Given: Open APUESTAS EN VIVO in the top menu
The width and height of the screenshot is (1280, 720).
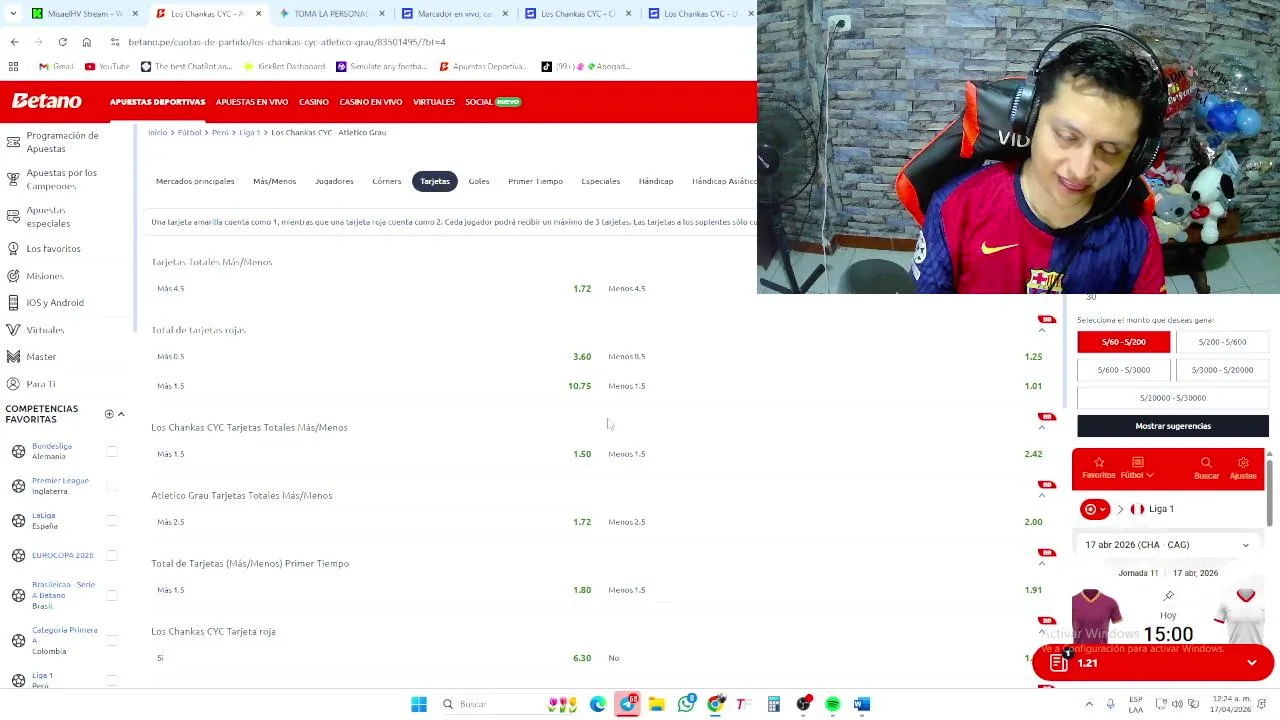Looking at the screenshot, I should point(252,102).
